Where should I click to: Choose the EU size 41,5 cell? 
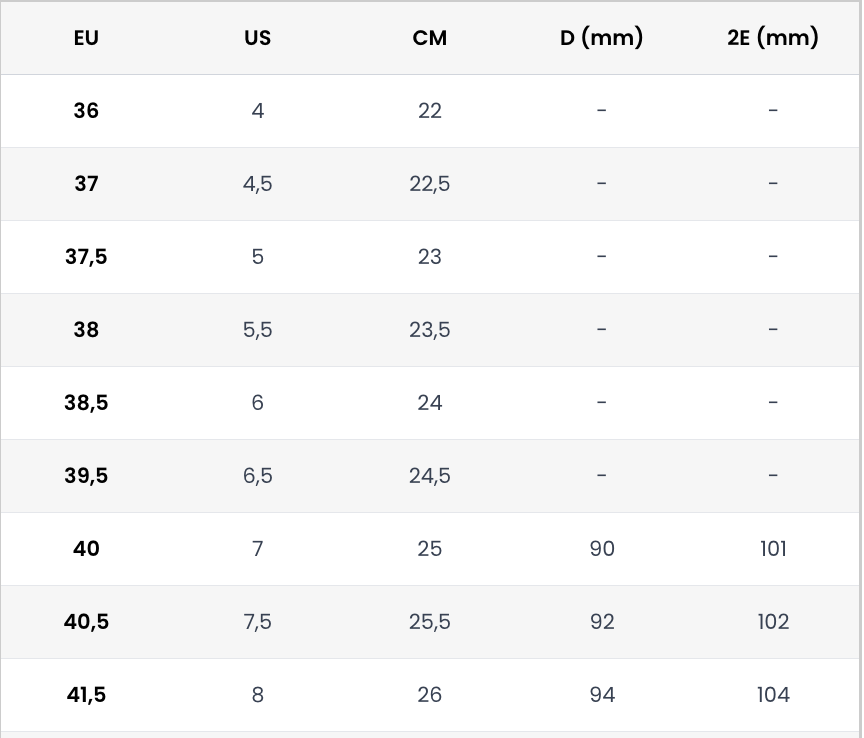click(x=86, y=695)
